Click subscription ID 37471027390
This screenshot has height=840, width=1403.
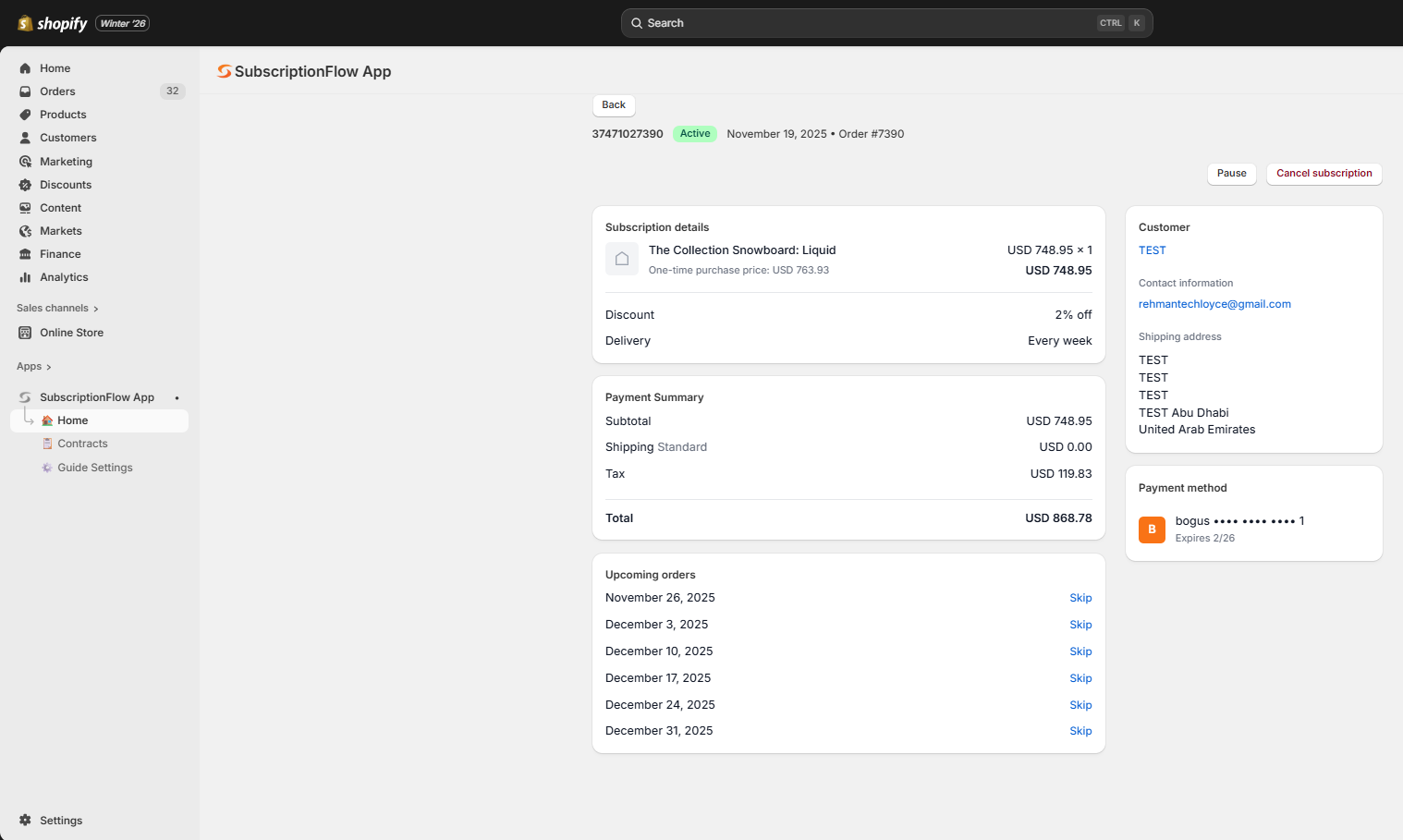[x=628, y=134]
